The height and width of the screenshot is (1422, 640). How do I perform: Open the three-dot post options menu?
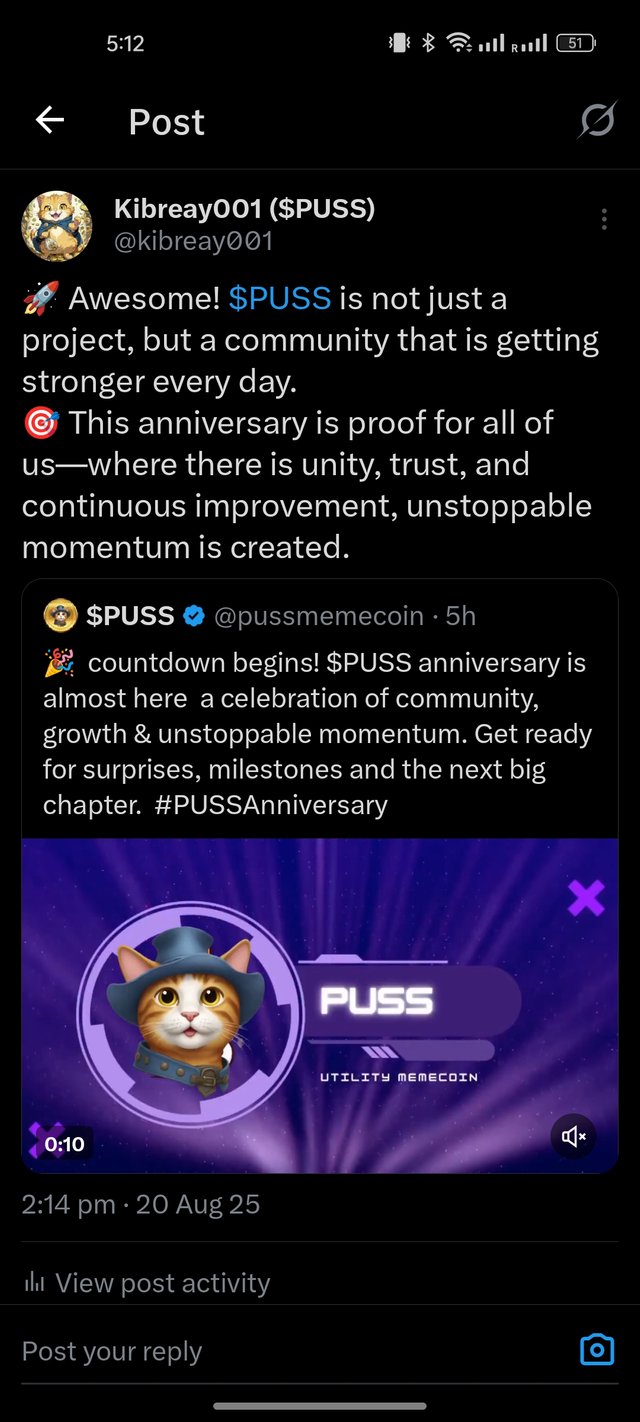604,220
